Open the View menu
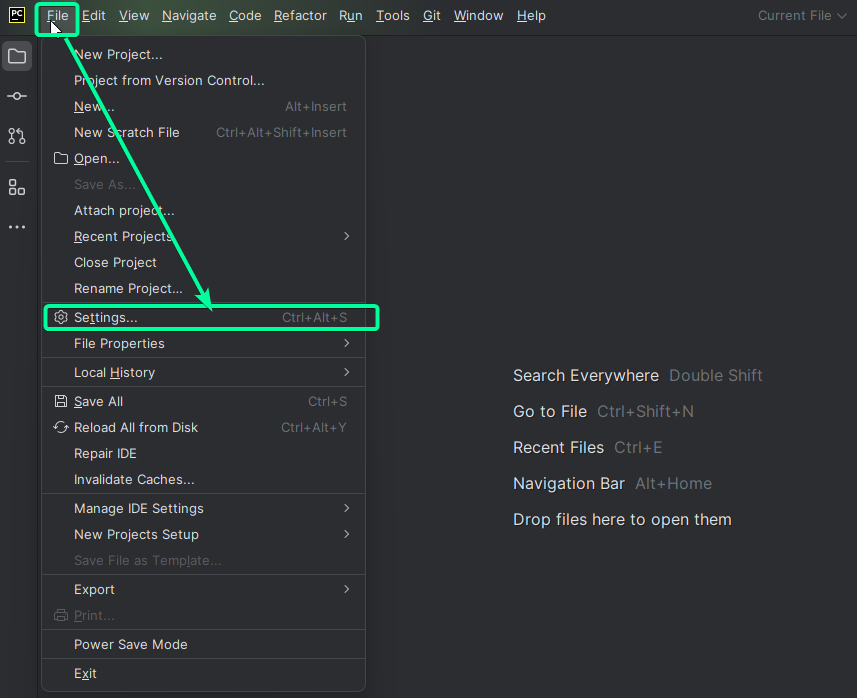Image resolution: width=857 pixels, height=698 pixels. point(134,16)
